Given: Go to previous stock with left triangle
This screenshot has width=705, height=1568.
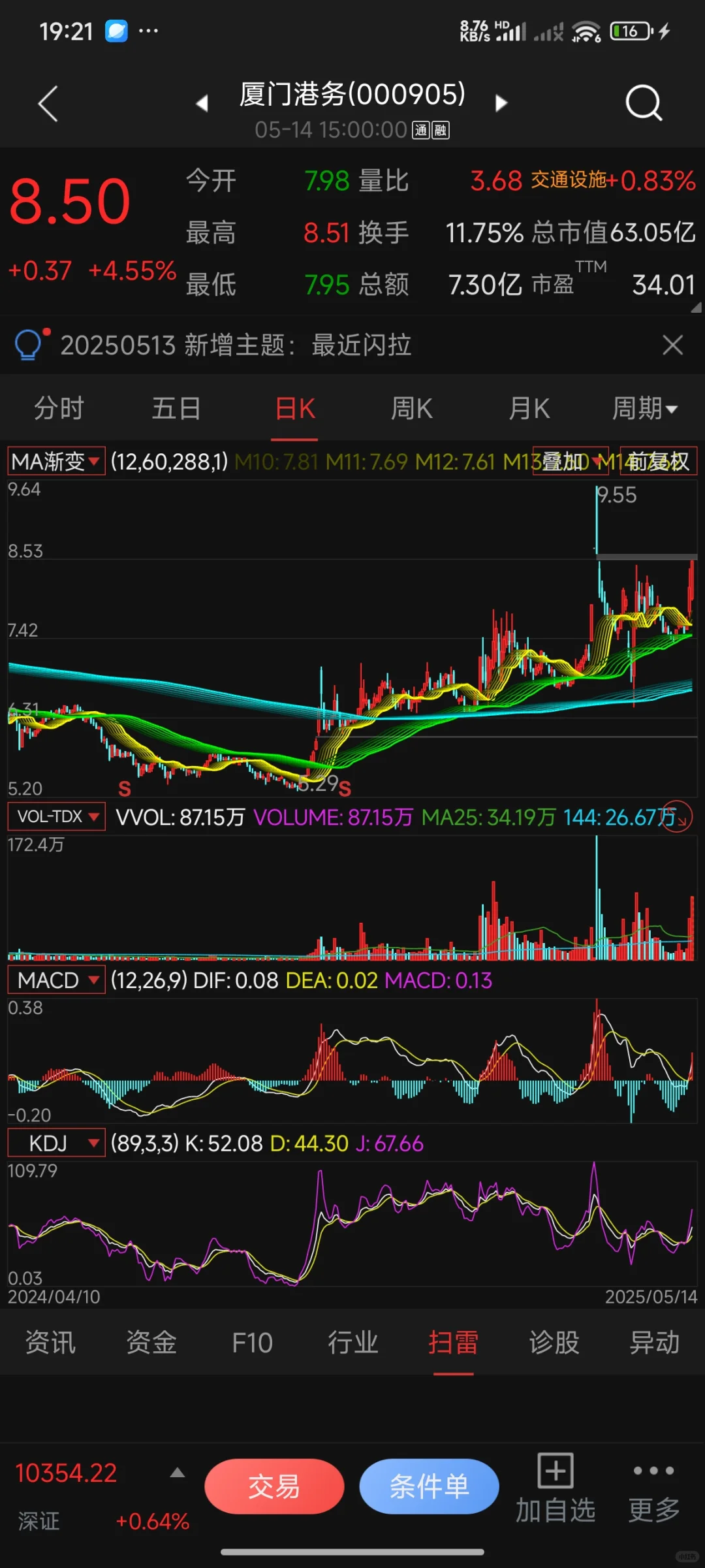Looking at the screenshot, I should (x=202, y=103).
